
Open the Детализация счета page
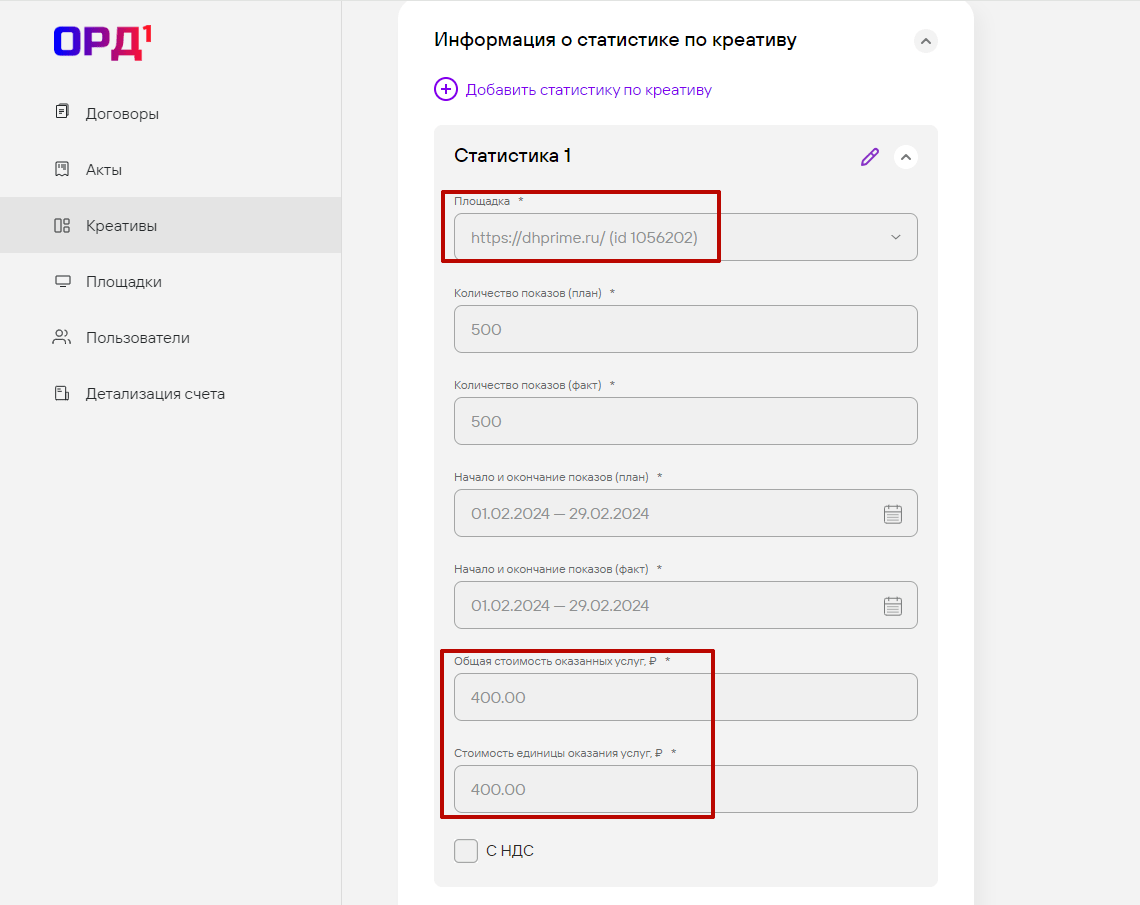[x=155, y=393]
